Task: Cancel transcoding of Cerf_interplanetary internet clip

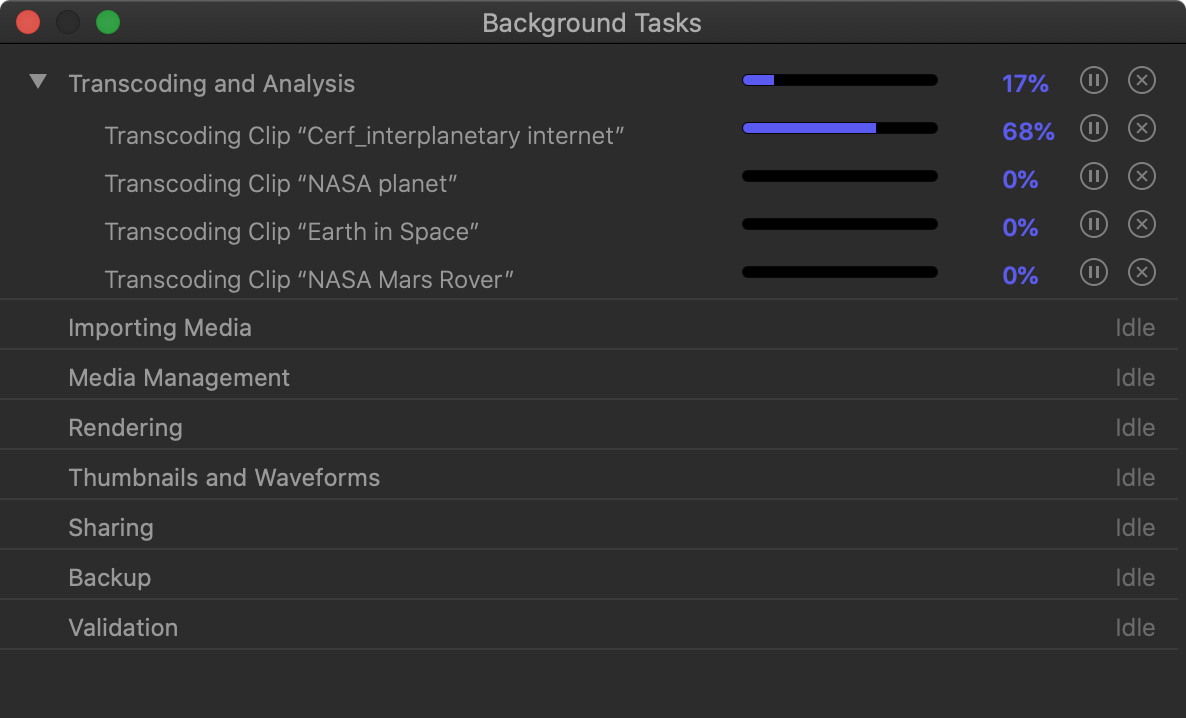Action: tap(1142, 128)
